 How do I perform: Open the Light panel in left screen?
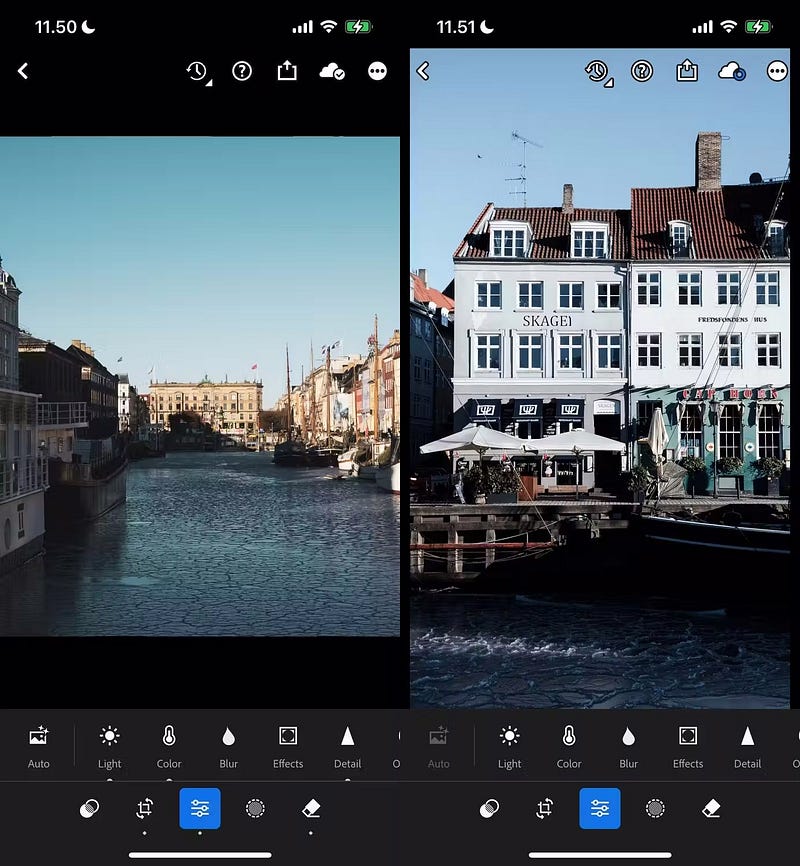[x=109, y=737]
